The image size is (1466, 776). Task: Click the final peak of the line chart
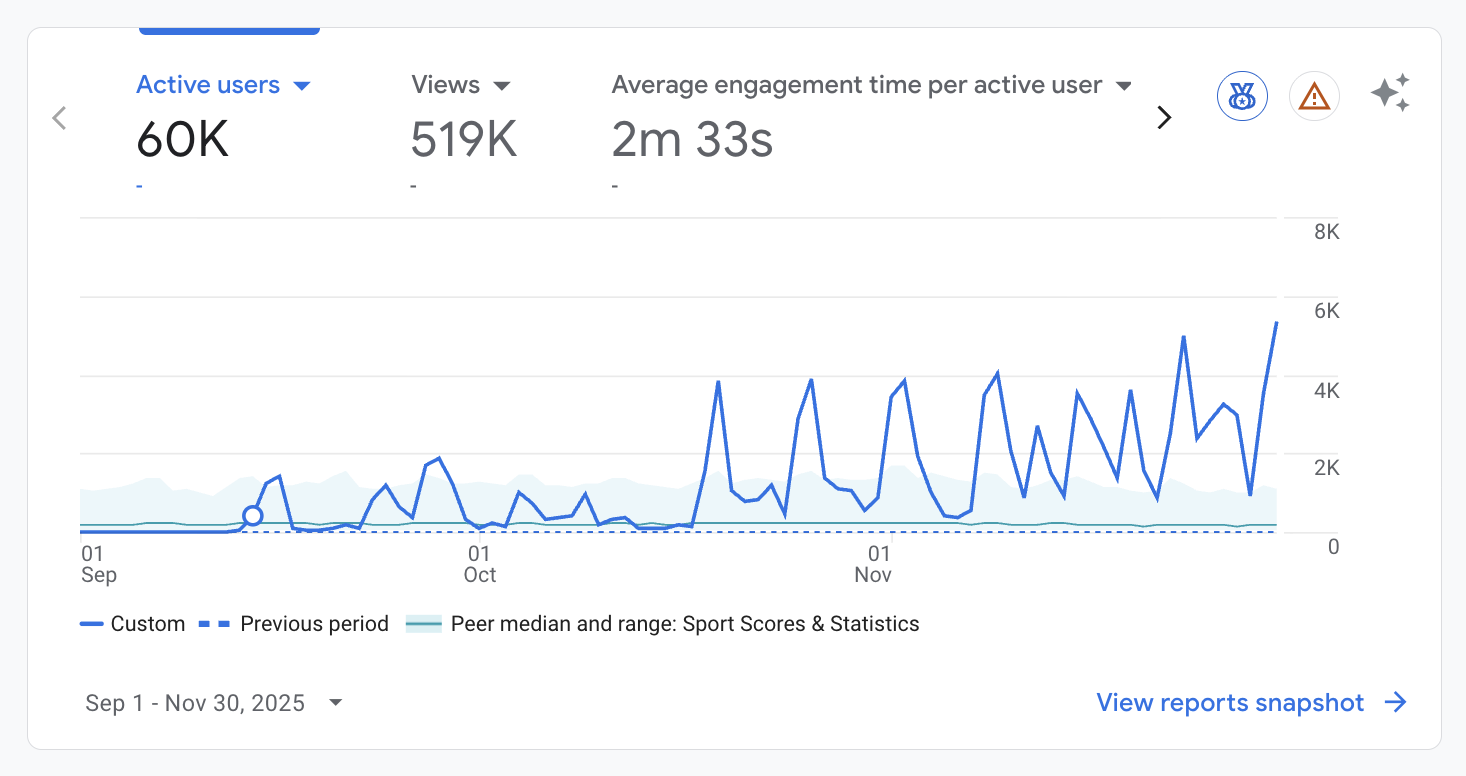pos(1276,323)
